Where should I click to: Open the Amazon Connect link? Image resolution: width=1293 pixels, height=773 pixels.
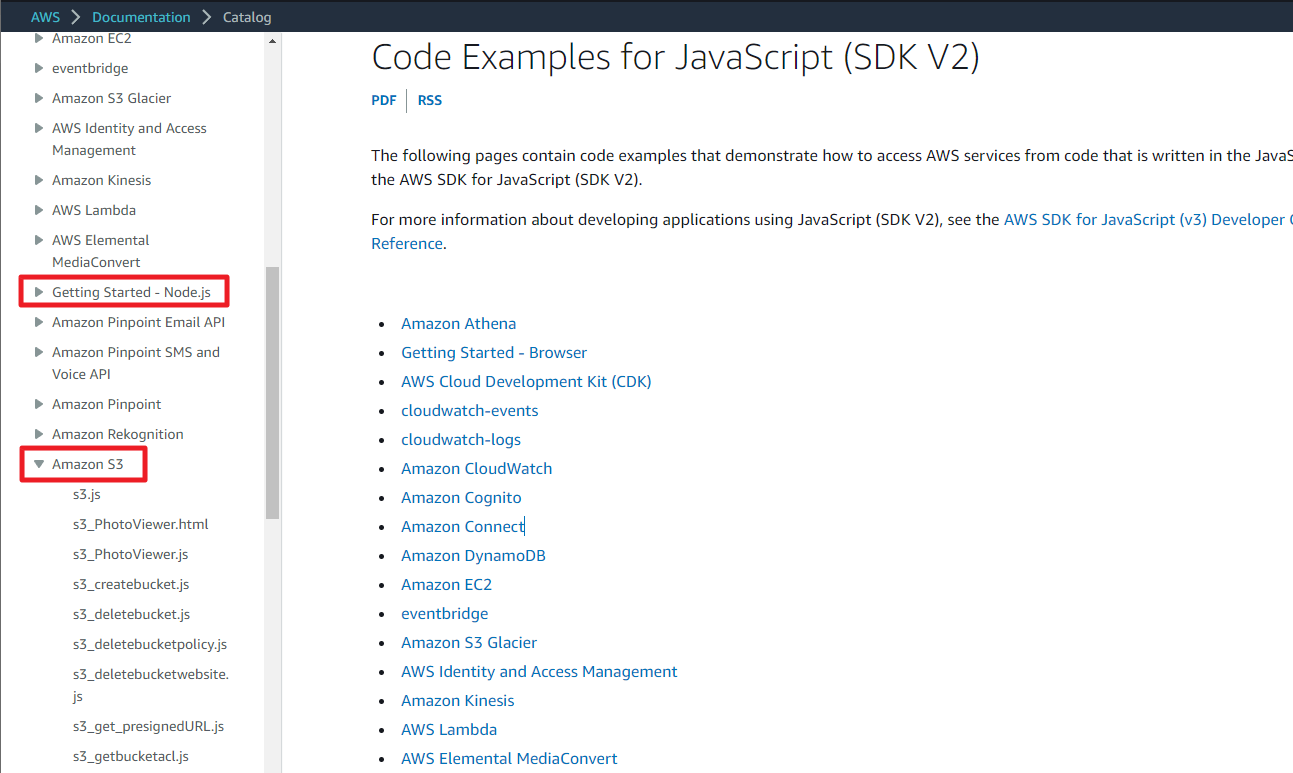(x=463, y=526)
